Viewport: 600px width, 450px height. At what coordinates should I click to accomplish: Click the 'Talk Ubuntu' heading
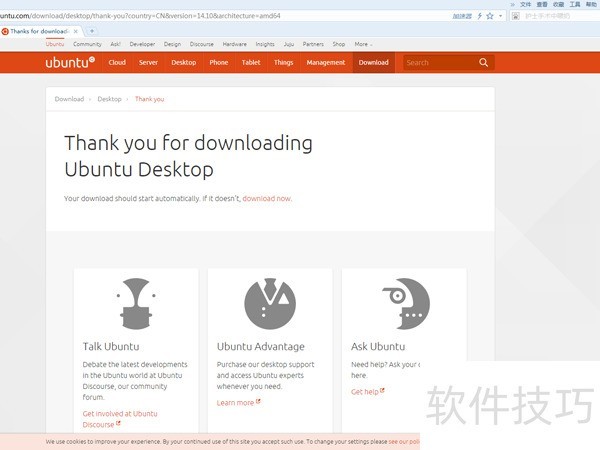pos(111,346)
